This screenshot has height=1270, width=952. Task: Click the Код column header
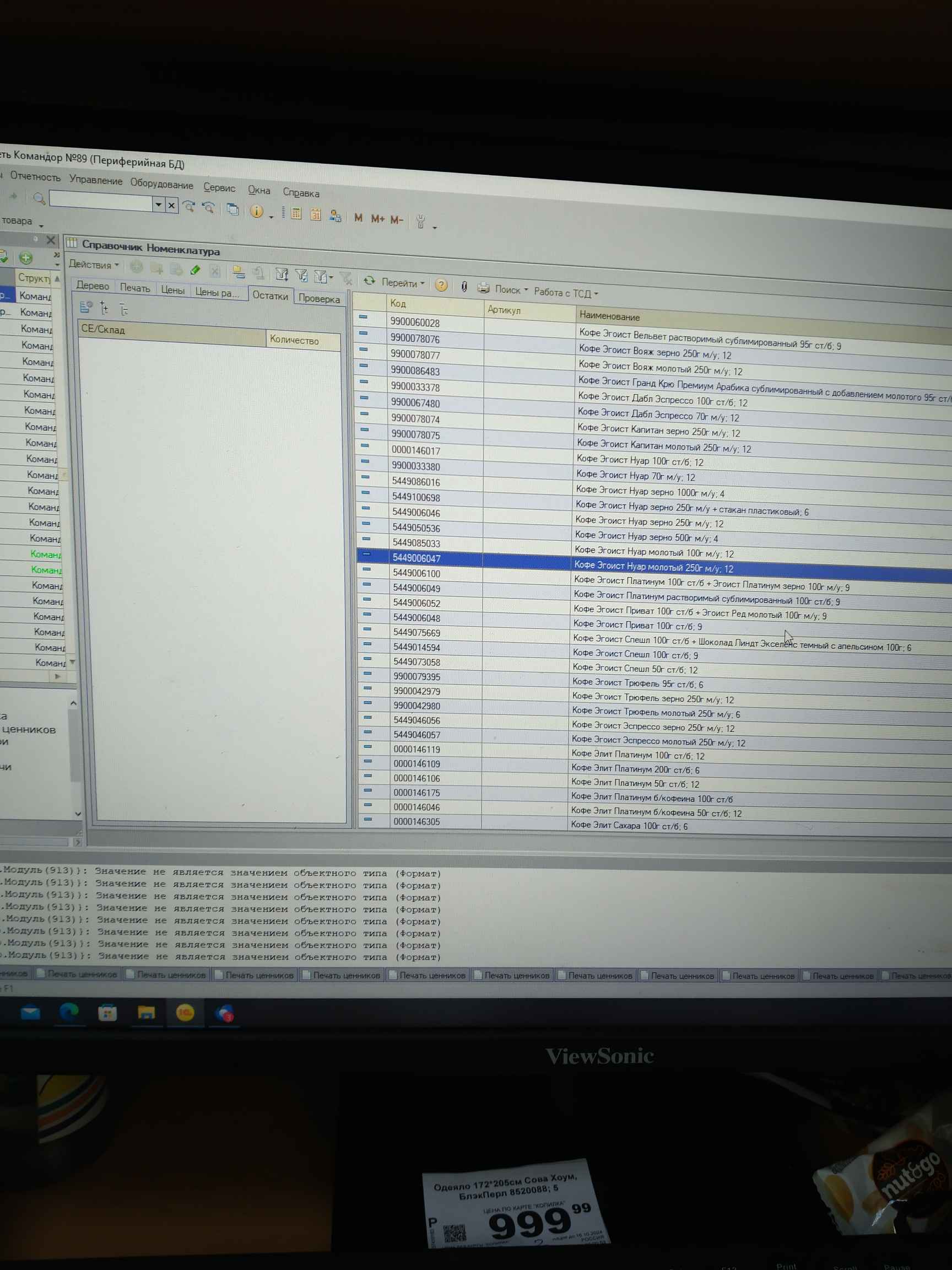pos(398,303)
